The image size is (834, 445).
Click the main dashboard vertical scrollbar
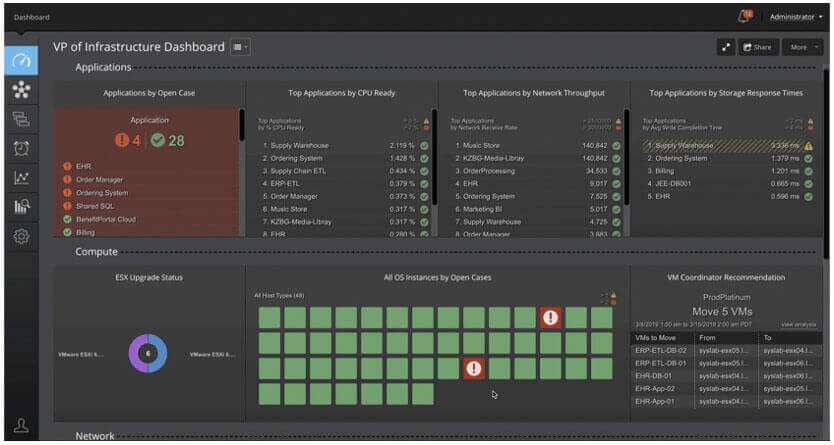tap(826, 165)
